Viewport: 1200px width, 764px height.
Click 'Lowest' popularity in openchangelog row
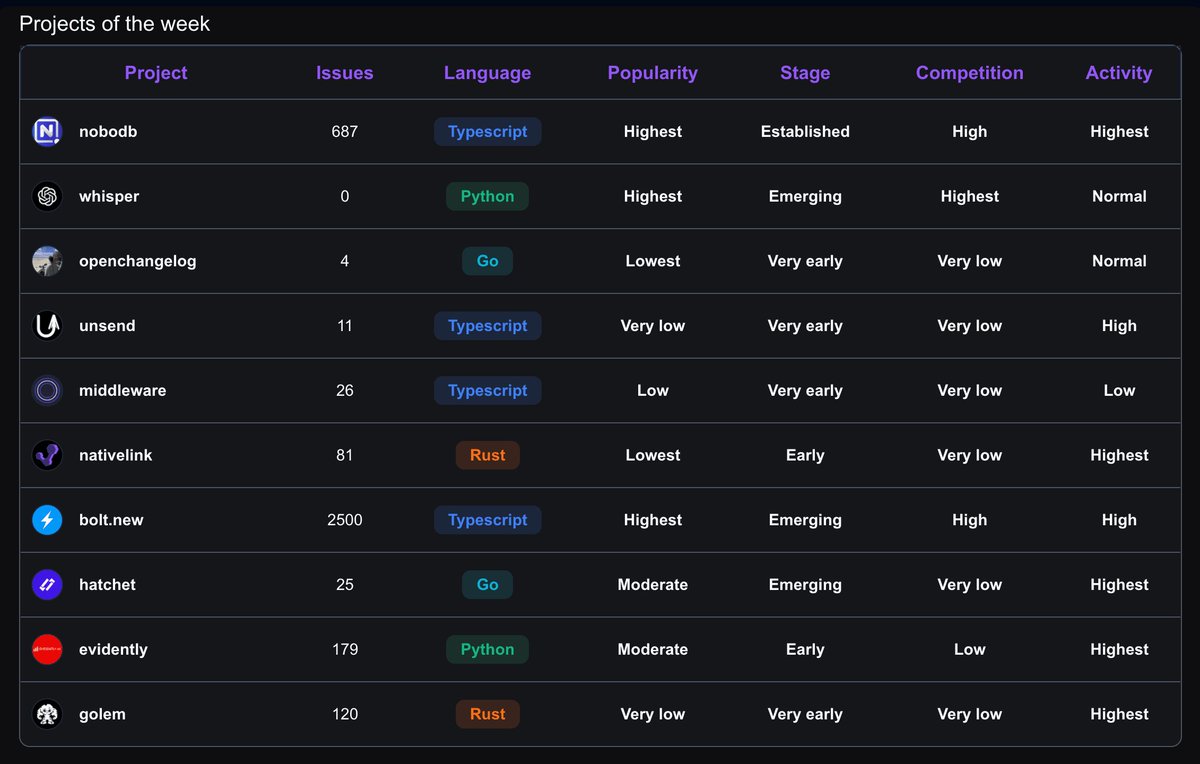653,261
